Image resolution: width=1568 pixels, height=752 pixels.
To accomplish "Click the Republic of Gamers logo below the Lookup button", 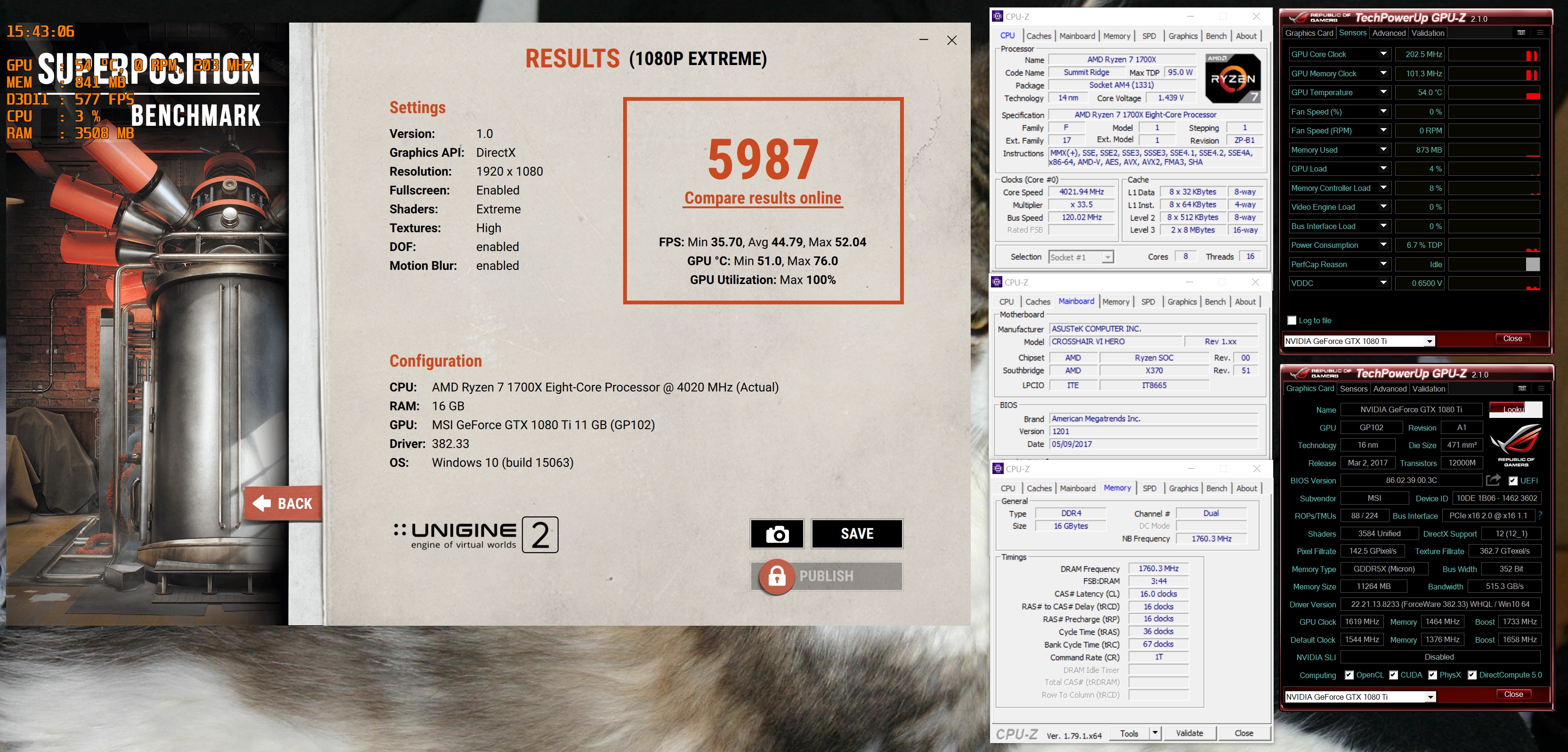I will coord(1516,445).
